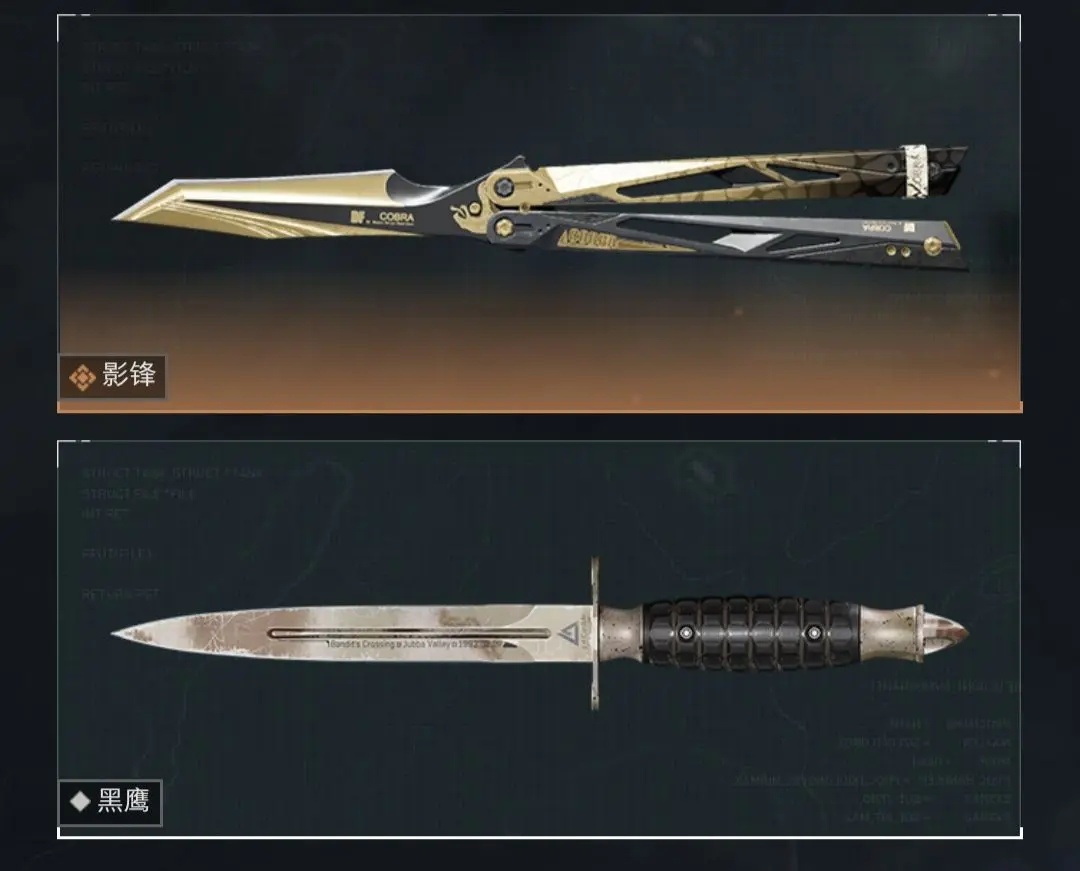The width and height of the screenshot is (1080, 871).
Task: Click the triangle logo on the dagger blade
Action: pos(568,633)
